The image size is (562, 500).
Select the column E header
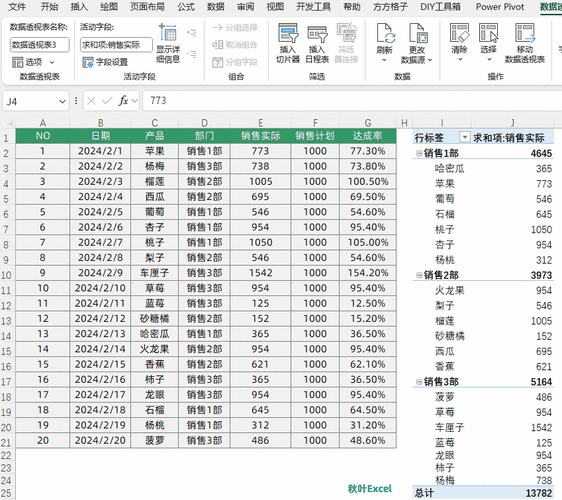click(x=260, y=123)
